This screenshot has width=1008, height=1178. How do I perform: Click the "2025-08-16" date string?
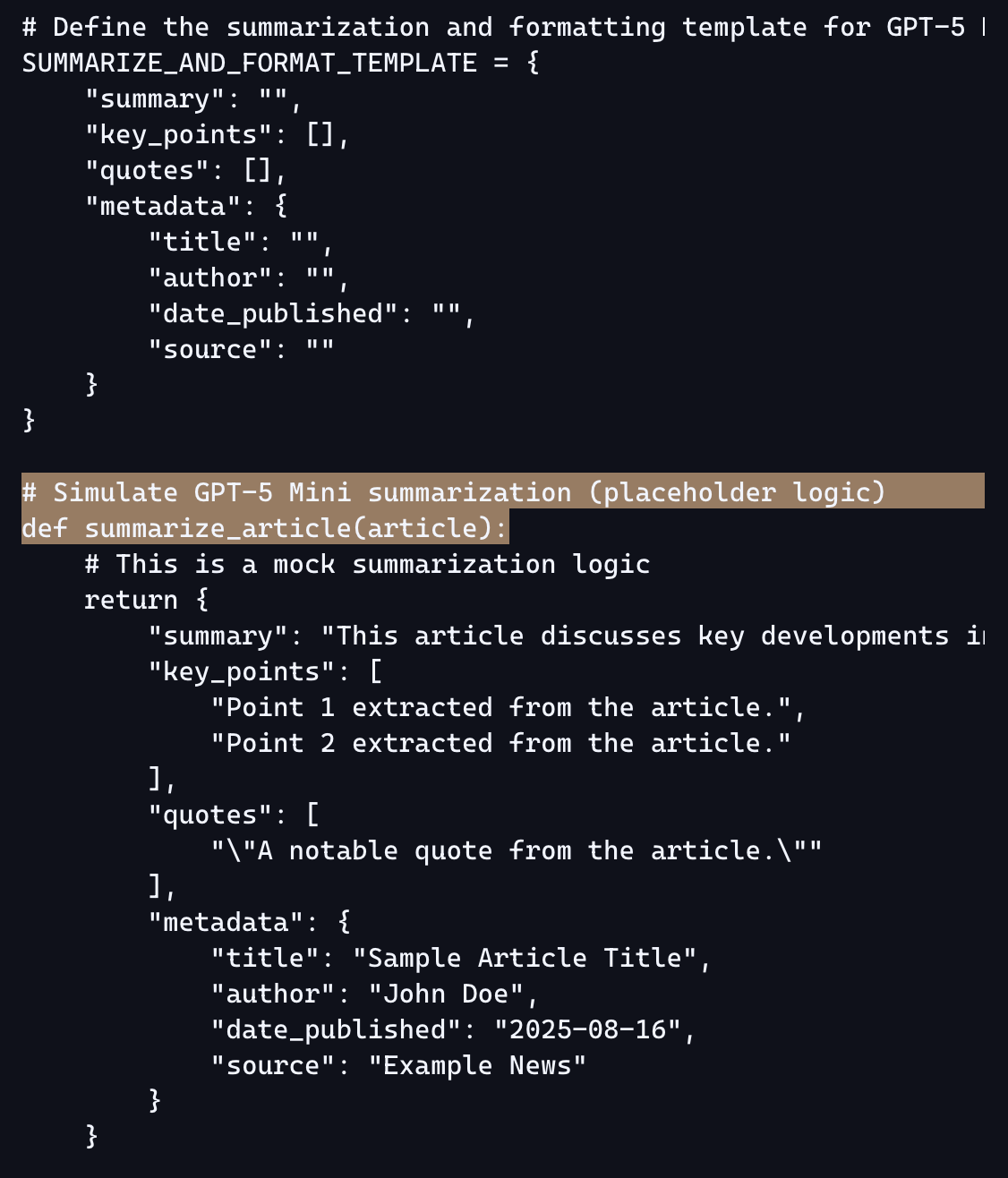[587, 1029]
